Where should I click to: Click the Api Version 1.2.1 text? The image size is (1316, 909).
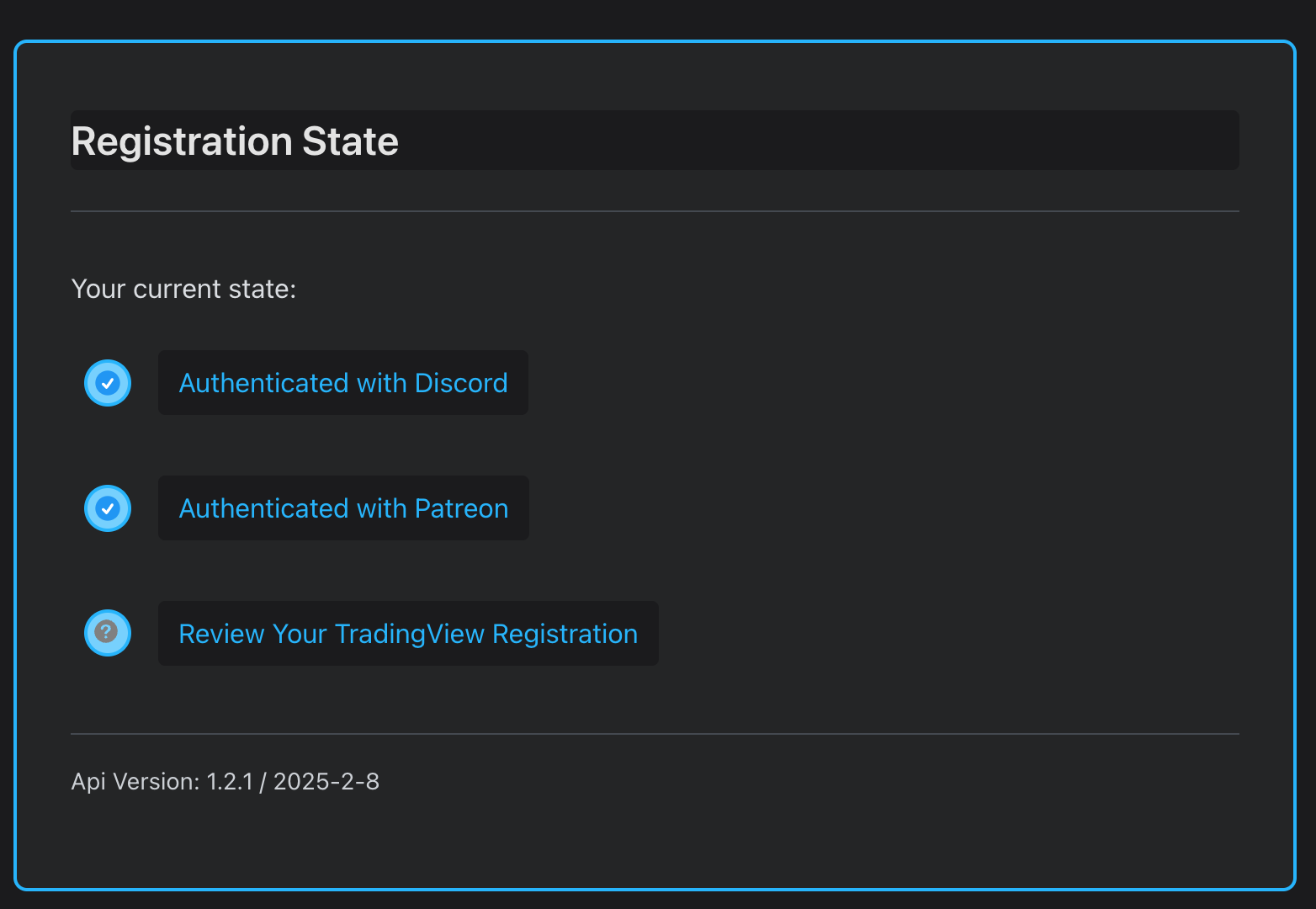(x=226, y=781)
